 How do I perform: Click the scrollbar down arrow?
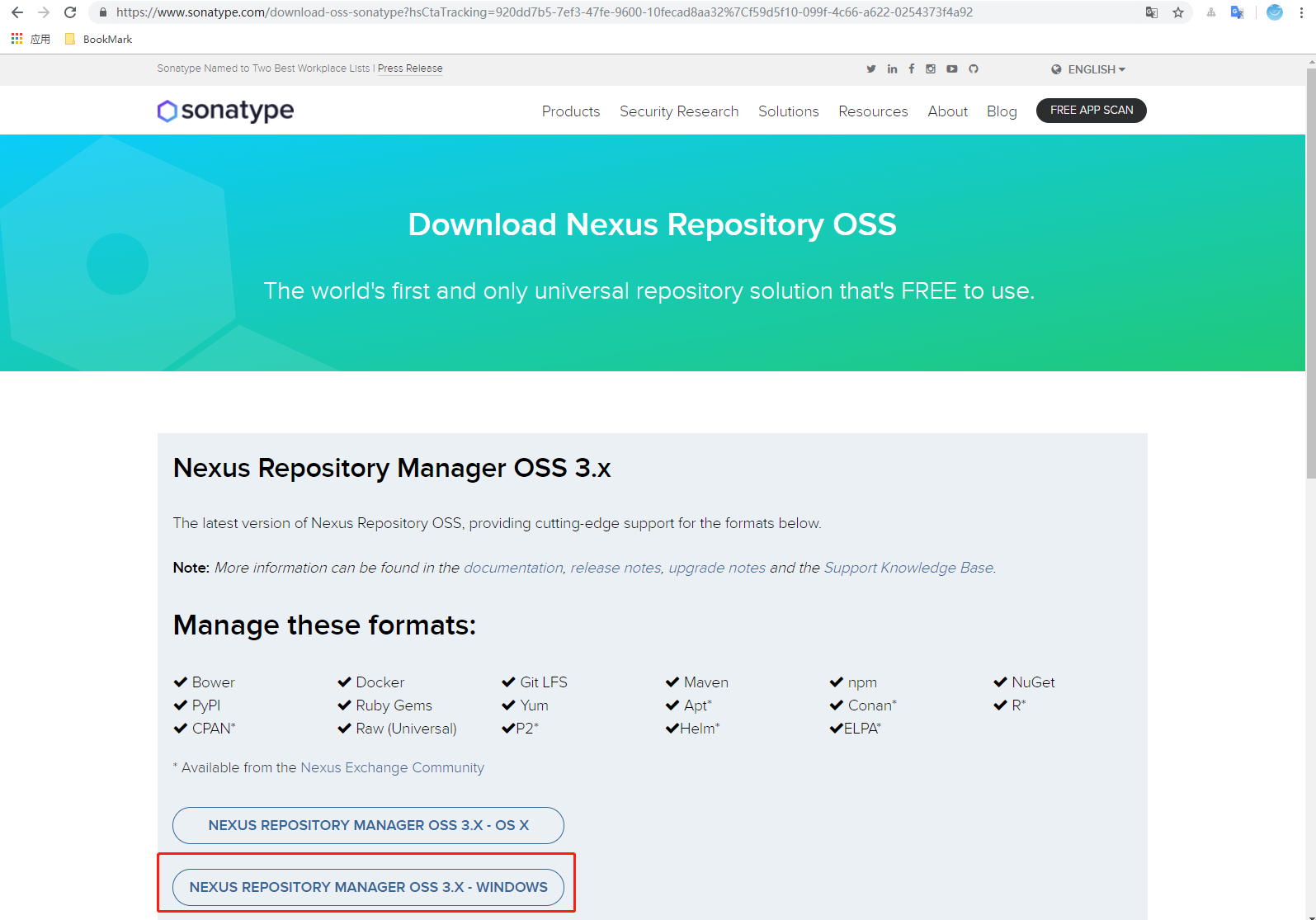point(1311,916)
